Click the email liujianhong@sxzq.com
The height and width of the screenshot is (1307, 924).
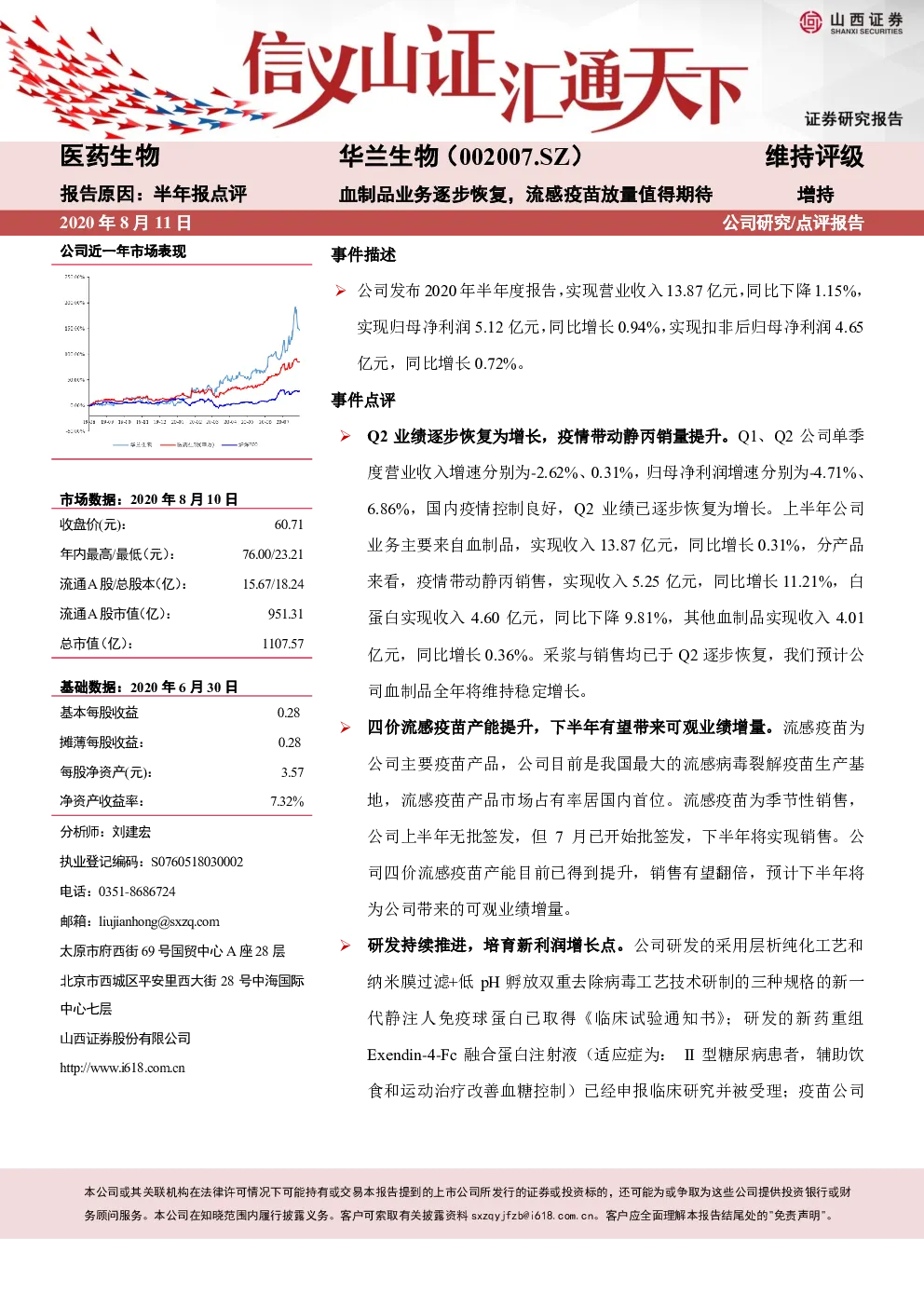click(159, 921)
